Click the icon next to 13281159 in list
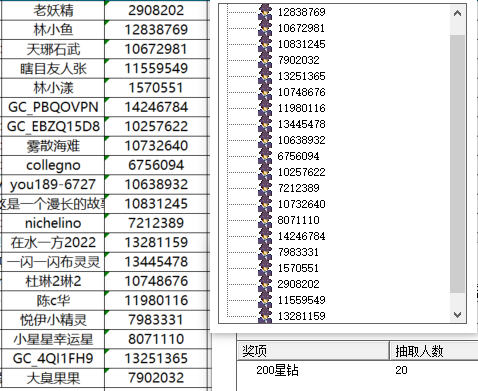478x391 pixels. coord(265,315)
